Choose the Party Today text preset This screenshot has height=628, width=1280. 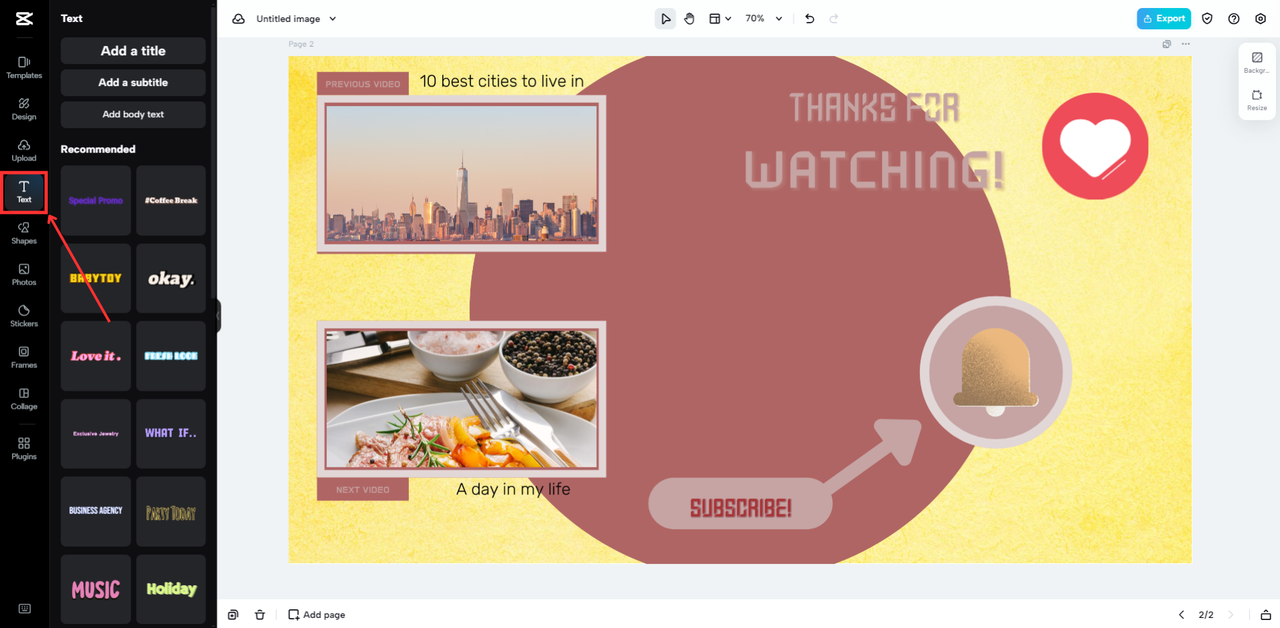pos(171,511)
